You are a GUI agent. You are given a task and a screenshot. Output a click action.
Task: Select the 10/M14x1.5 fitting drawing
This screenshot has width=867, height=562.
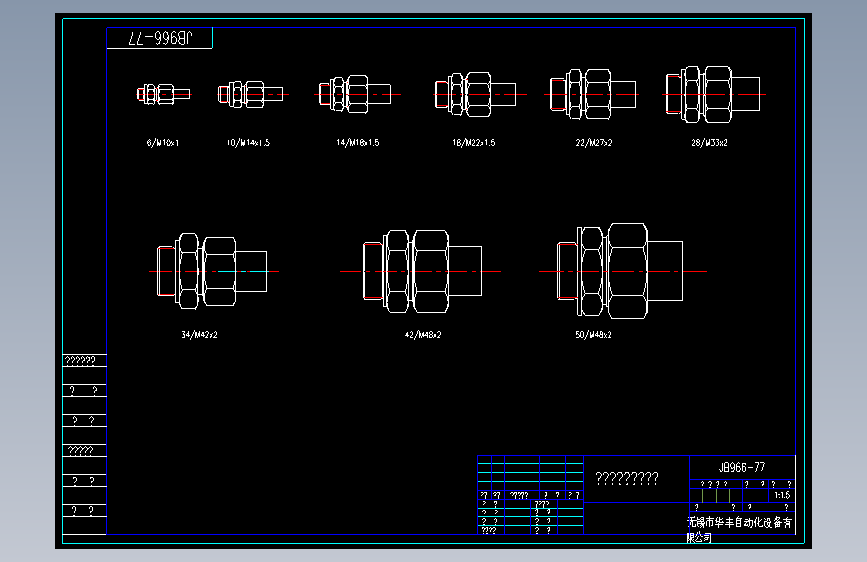coord(251,94)
